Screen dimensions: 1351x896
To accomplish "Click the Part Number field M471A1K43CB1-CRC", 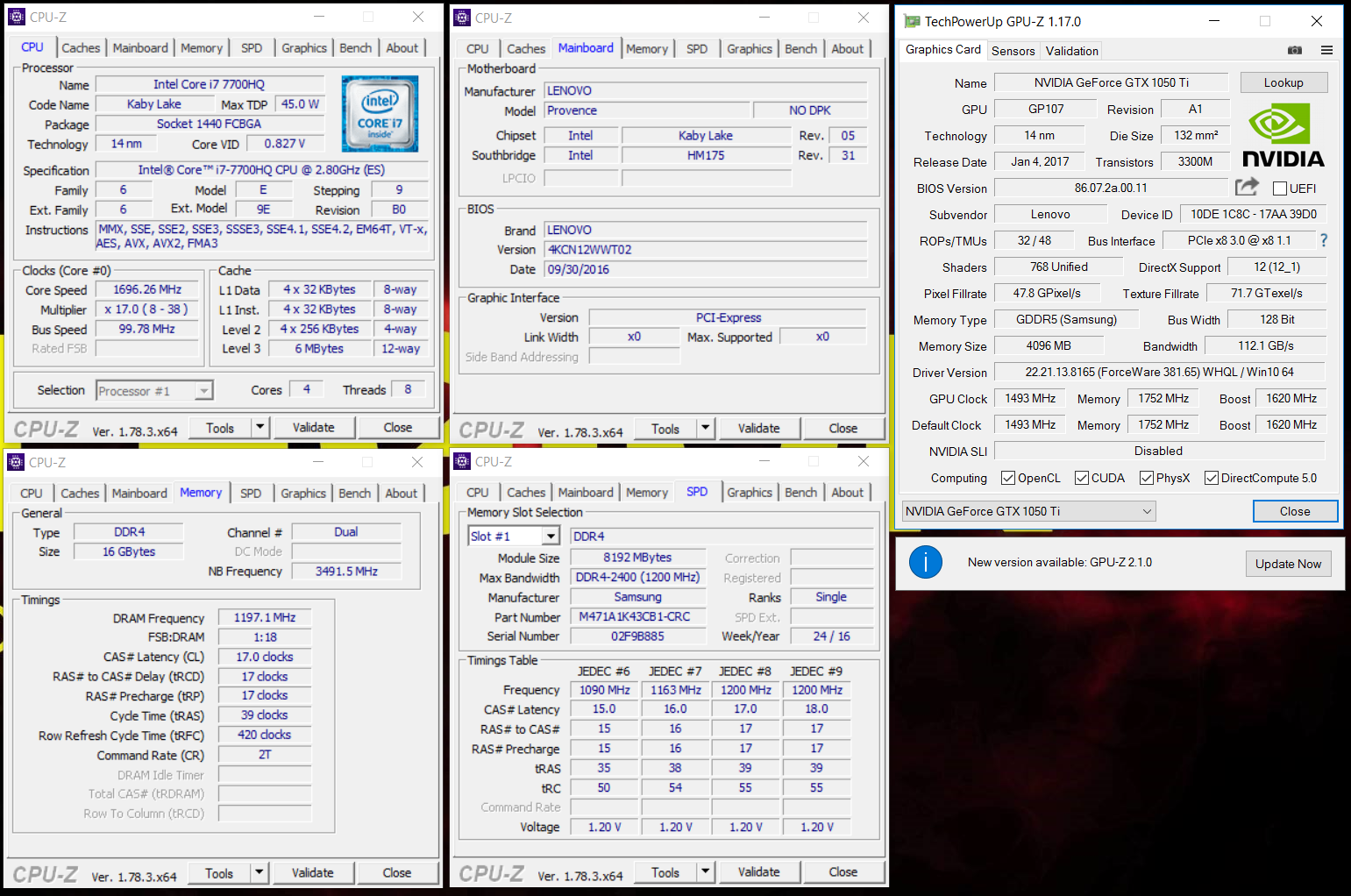I will point(637,616).
